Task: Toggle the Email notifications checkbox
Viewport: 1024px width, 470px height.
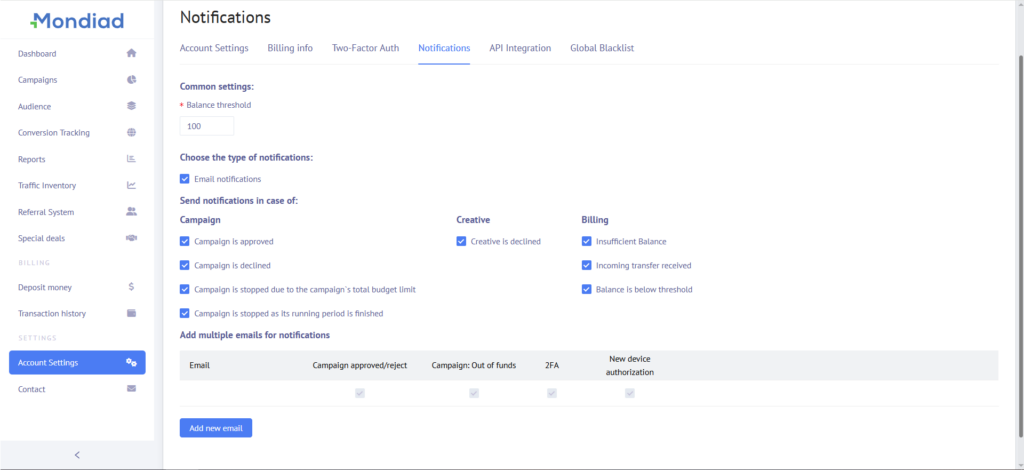Action: point(185,179)
